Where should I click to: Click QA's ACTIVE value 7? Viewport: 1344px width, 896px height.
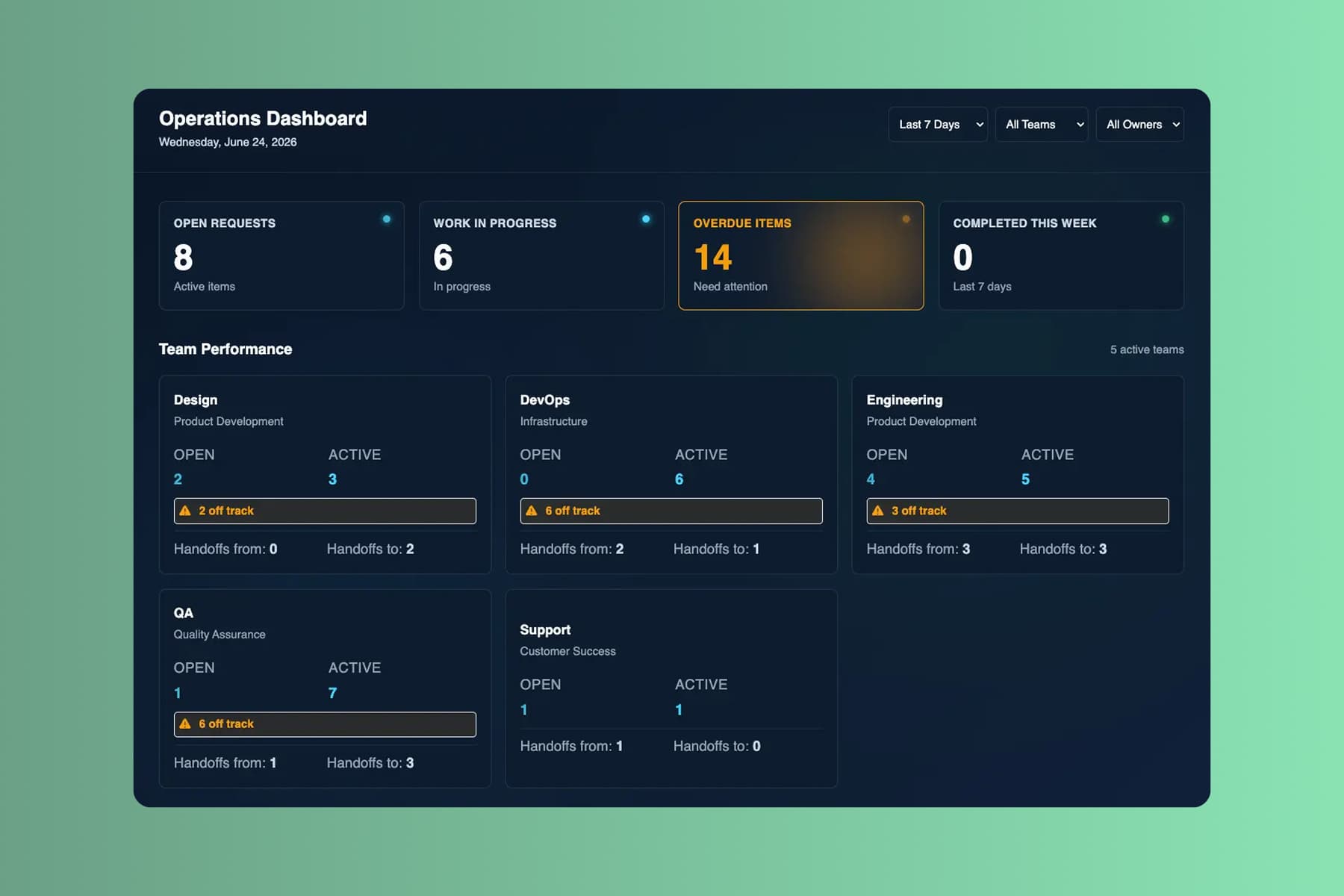tap(333, 693)
